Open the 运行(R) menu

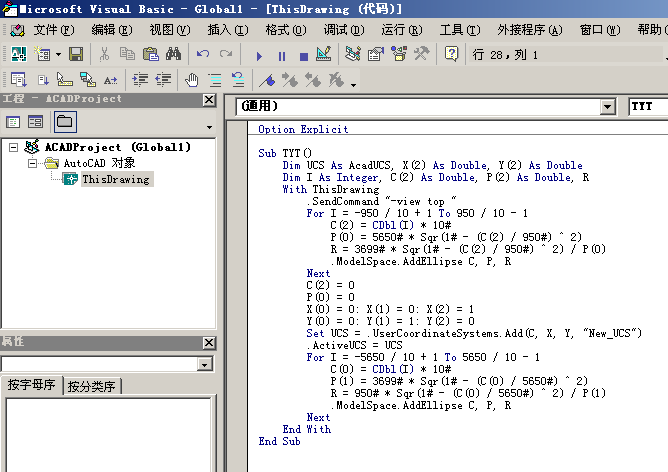point(401,30)
